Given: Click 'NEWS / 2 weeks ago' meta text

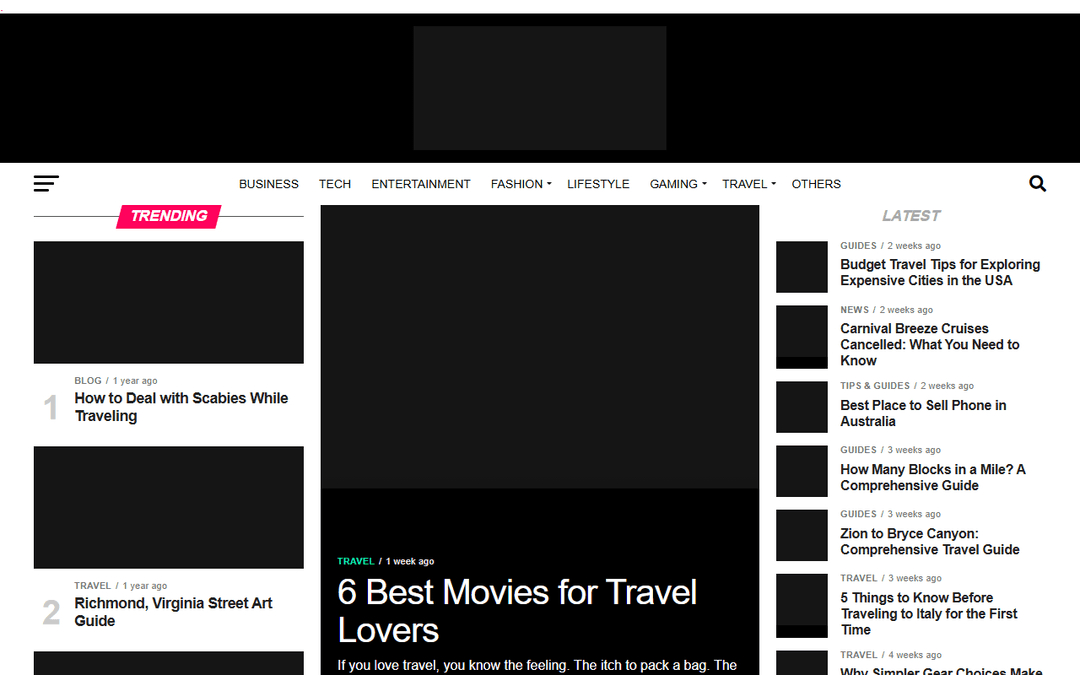Looking at the screenshot, I should pos(886,310).
